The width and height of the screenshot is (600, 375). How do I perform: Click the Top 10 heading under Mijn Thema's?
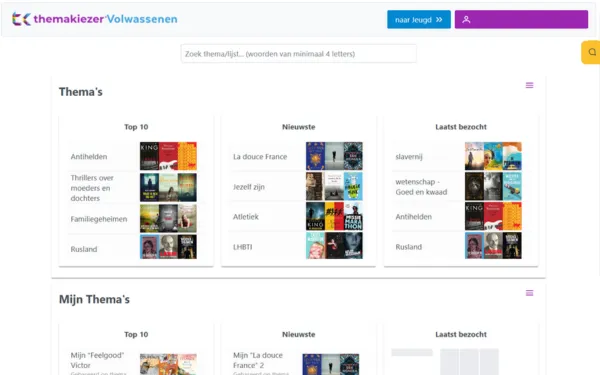(136, 334)
